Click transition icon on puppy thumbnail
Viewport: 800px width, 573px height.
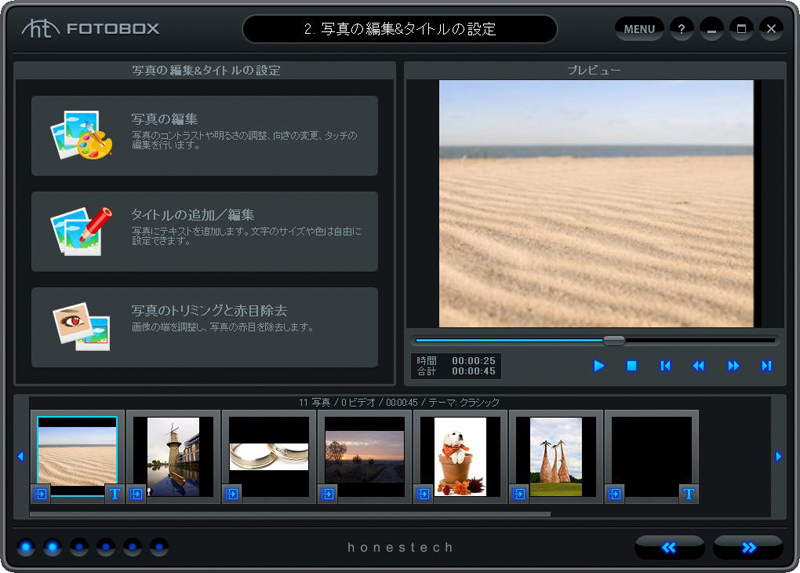coord(423,494)
